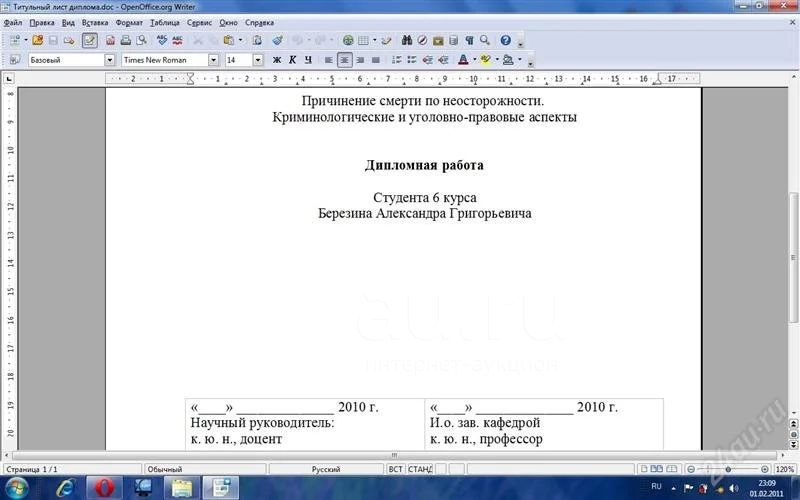This screenshot has width=800, height=500.
Task: Click Decrease Indent icon
Action: [x=428, y=60]
